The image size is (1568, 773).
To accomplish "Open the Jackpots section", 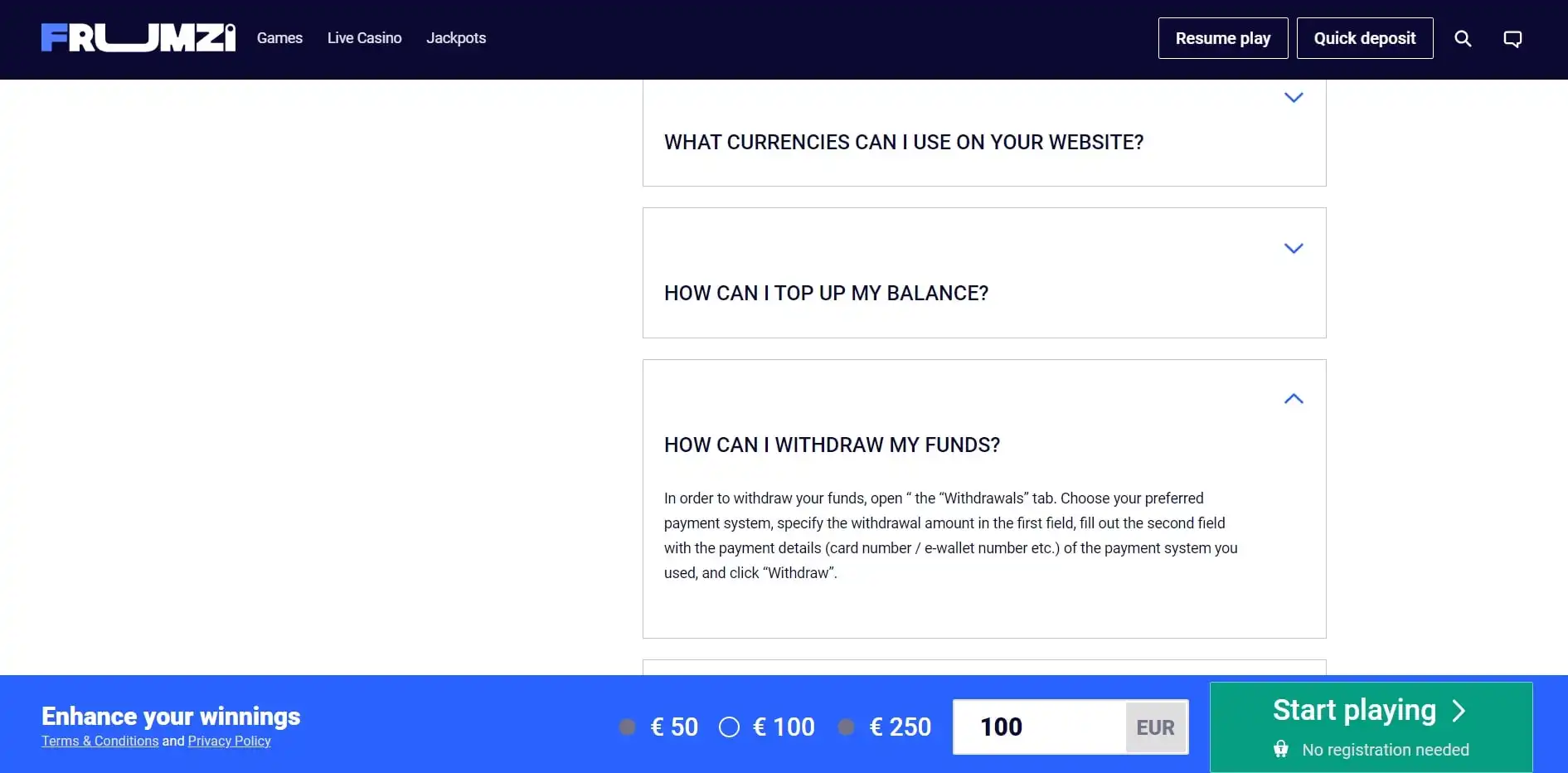I will point(456,38).
